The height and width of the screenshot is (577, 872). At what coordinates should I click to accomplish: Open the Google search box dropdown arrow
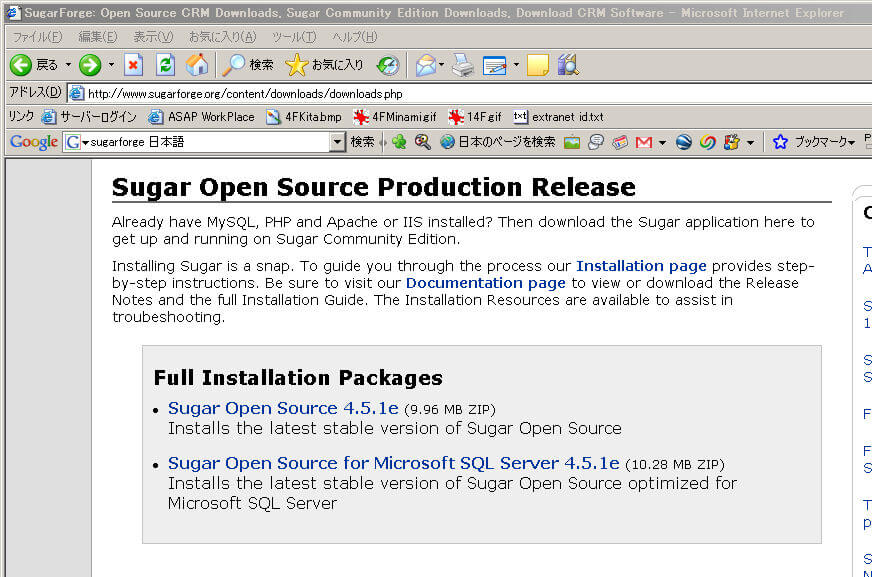tap(337, 142)
